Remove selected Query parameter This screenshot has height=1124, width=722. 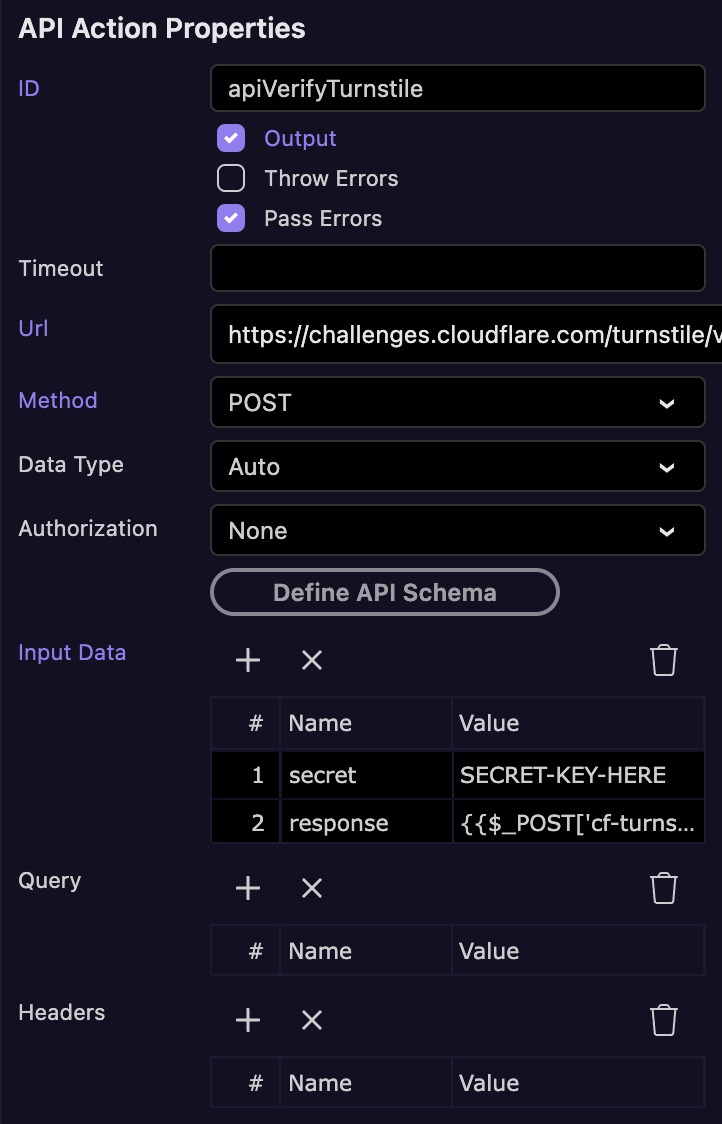312,888
